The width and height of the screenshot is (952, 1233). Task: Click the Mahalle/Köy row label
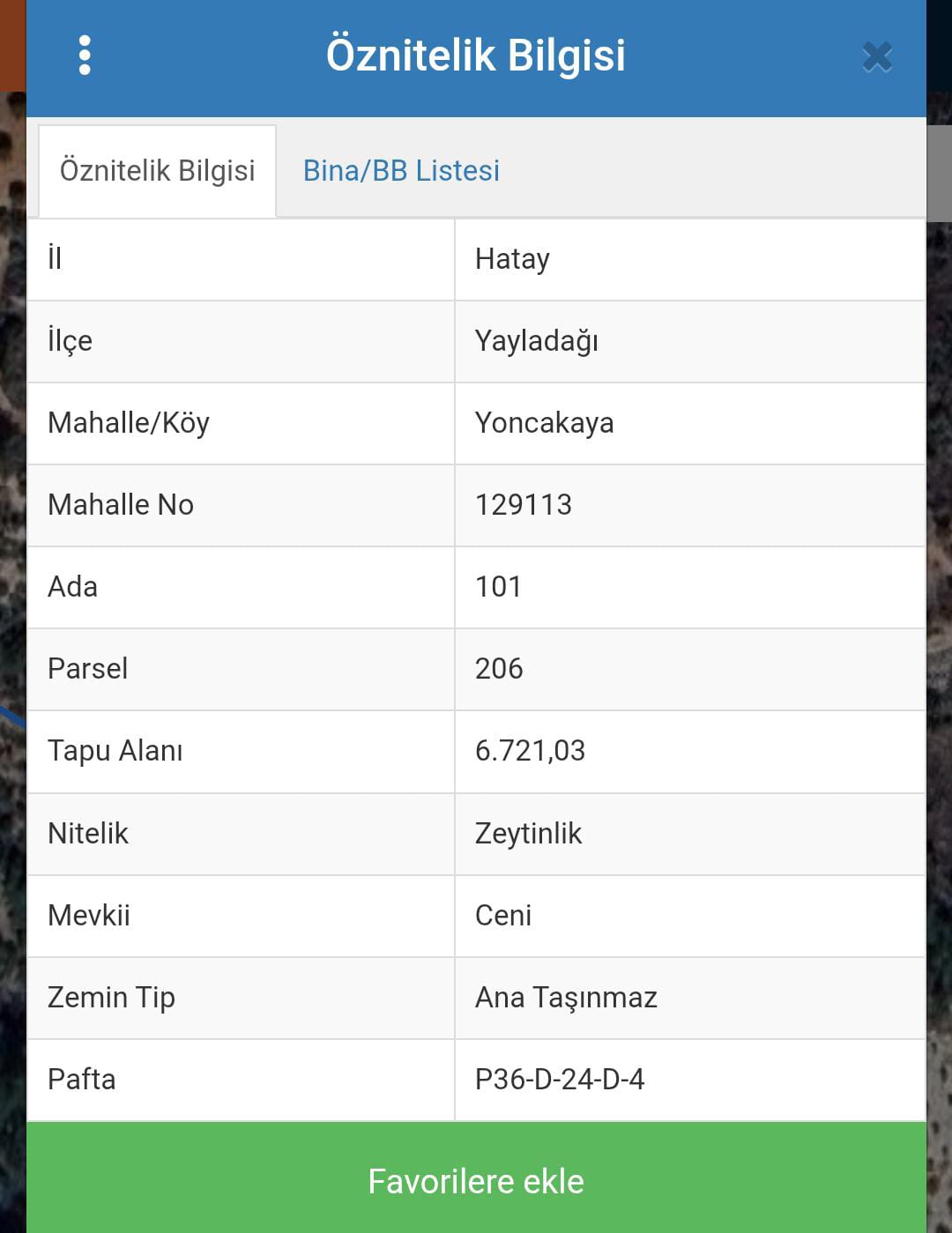tap(129, 423)
